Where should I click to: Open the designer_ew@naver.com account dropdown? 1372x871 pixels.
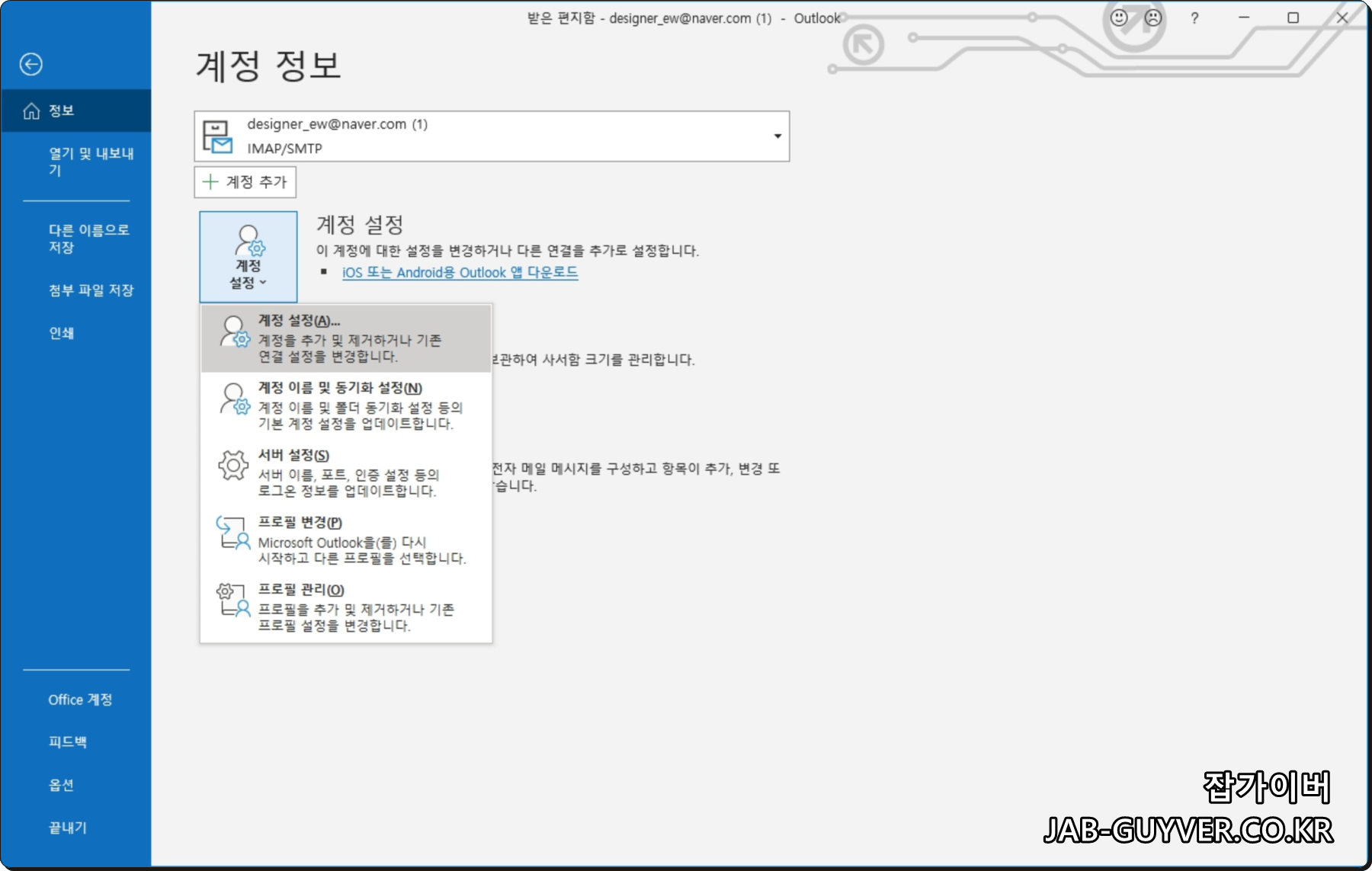(492, 136)
